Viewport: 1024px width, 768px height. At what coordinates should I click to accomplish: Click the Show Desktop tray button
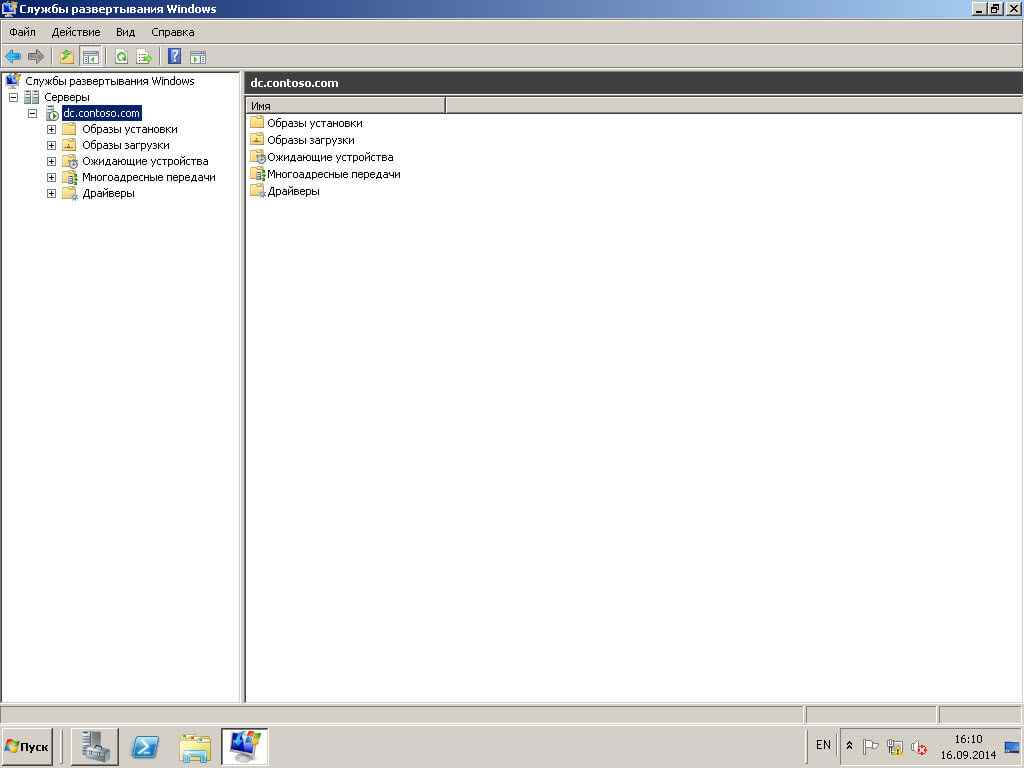1013,746
